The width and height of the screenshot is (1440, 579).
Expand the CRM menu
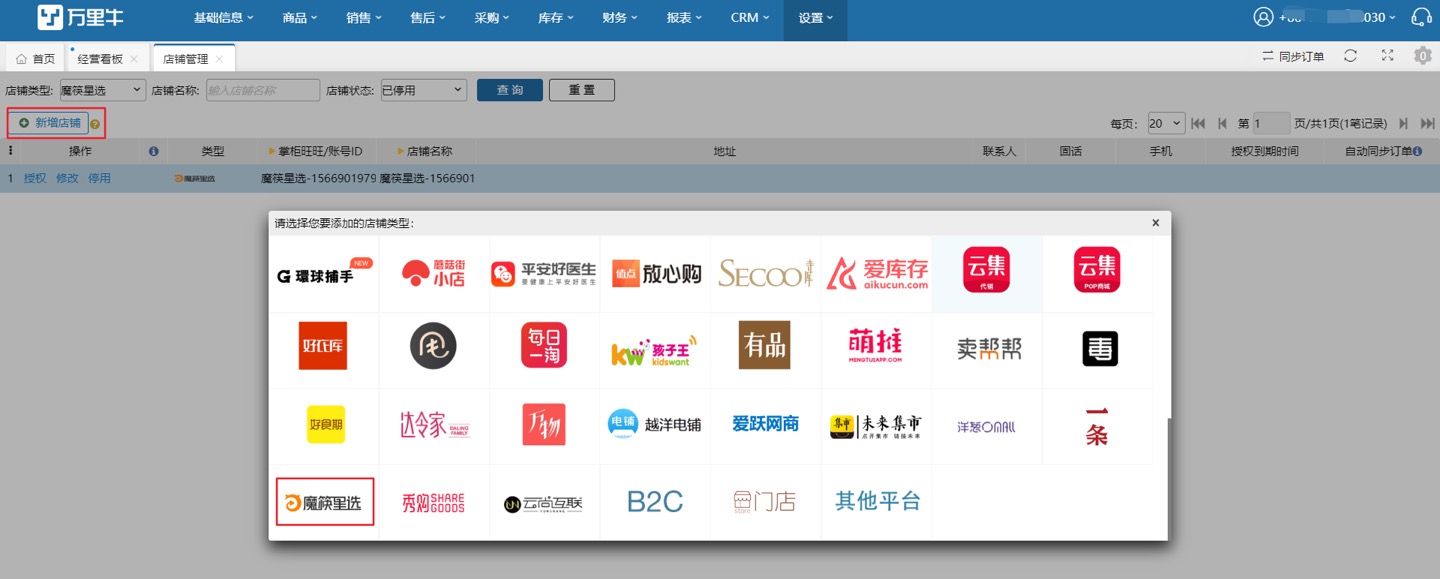click(x=750, y=18)
